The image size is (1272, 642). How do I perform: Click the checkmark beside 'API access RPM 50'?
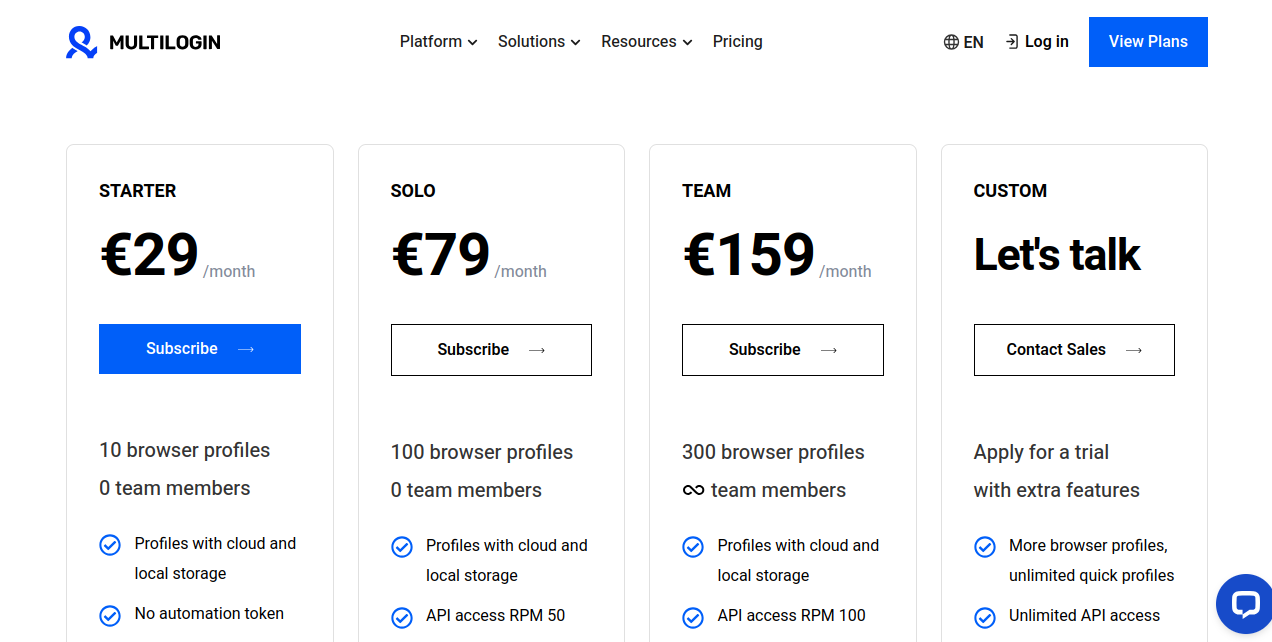point(402,617)
